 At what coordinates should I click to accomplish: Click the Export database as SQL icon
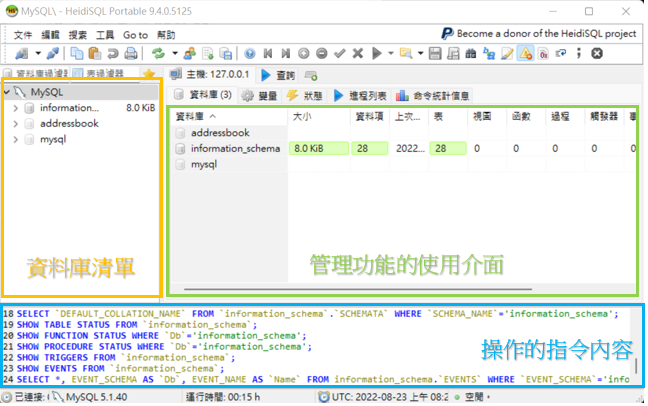point(226,53)
